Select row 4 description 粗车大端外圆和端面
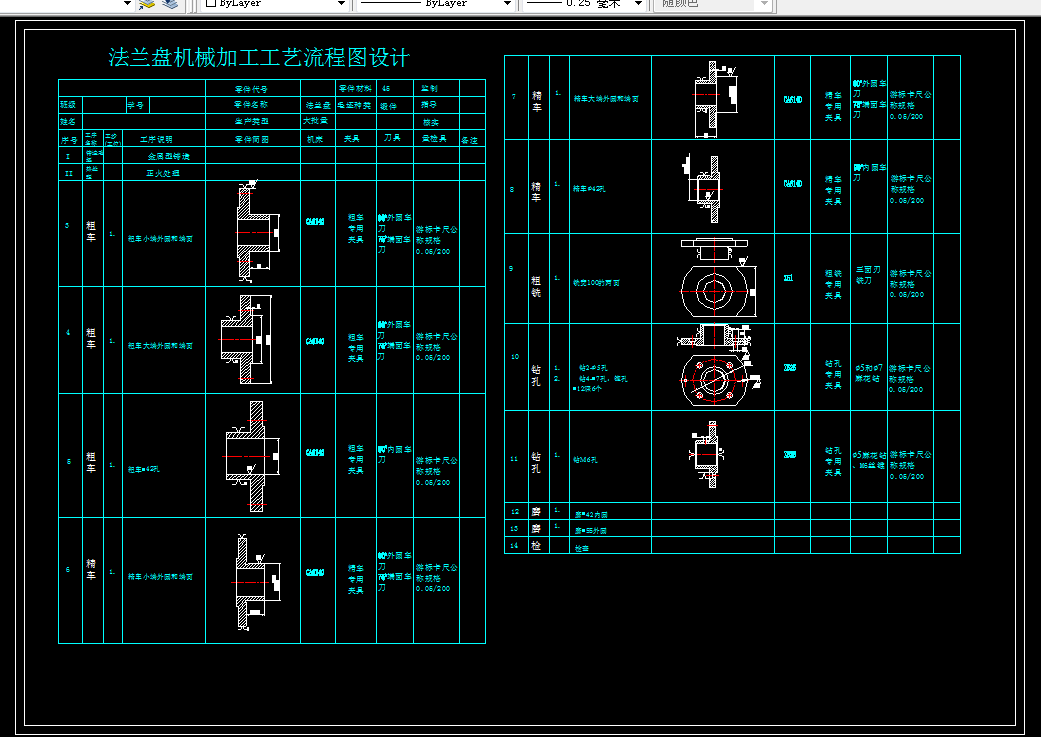This screenshot has width=1041, height=737. click(x=161, y=346)
